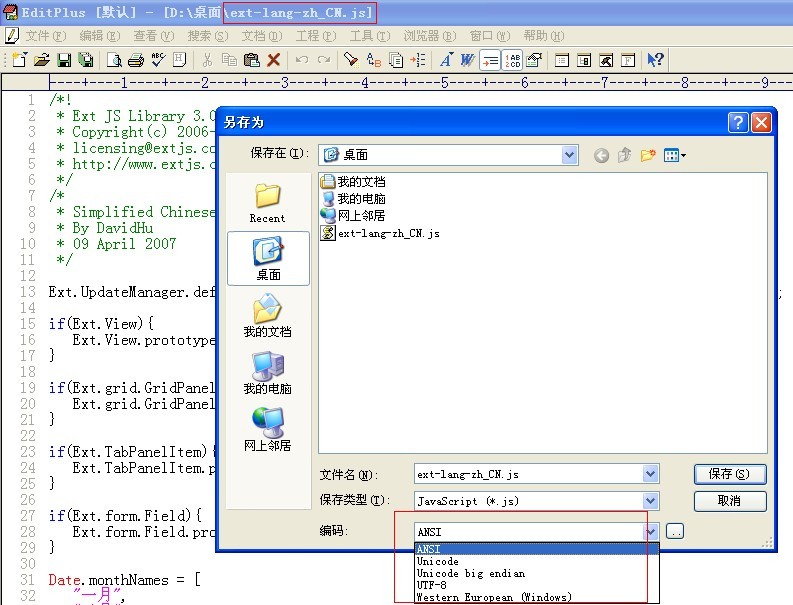Choose Unicode in the encoding list

tap(537, 561)
